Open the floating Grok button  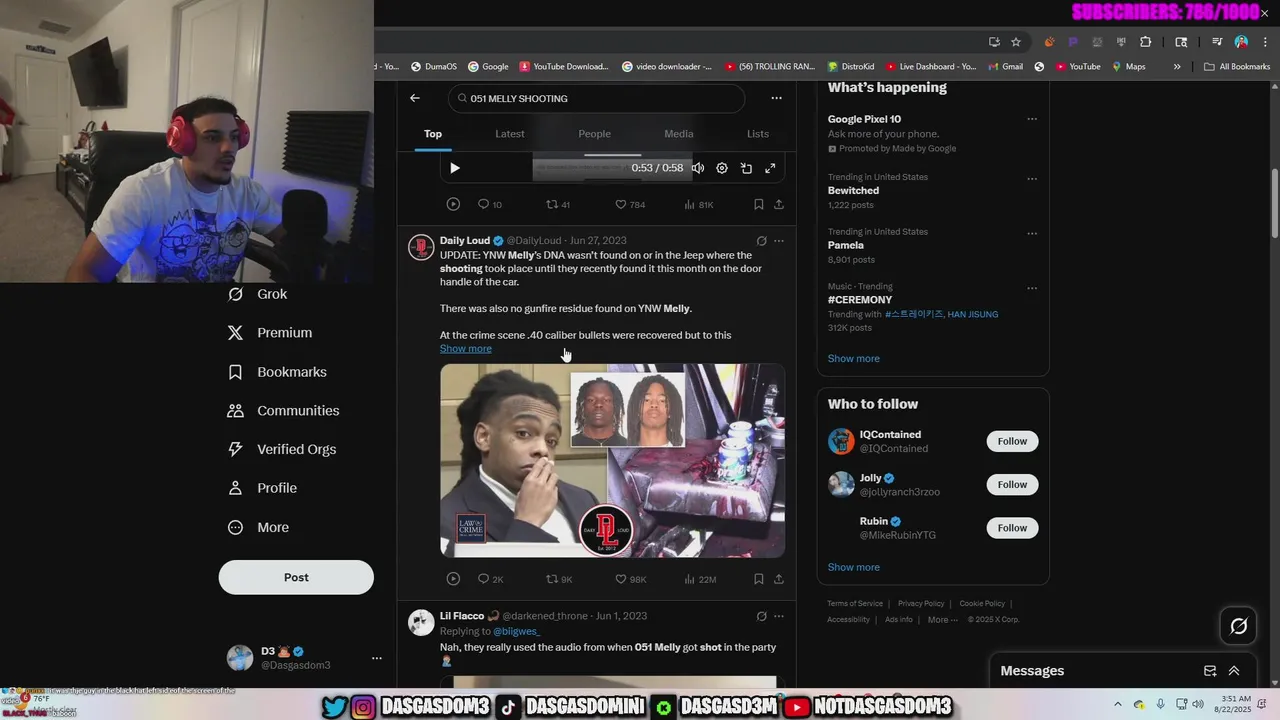[x=1238, y=626]
